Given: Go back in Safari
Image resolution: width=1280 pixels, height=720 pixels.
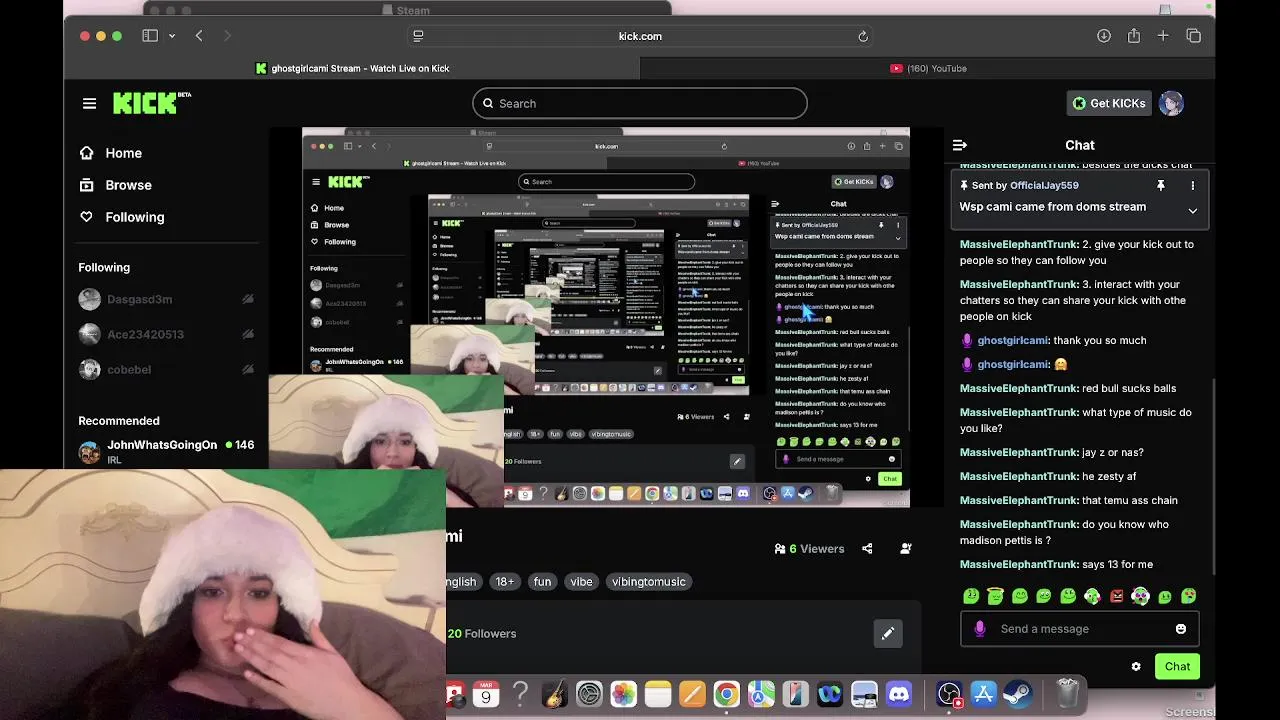Looking at the screenshot, I should [199, 36].
